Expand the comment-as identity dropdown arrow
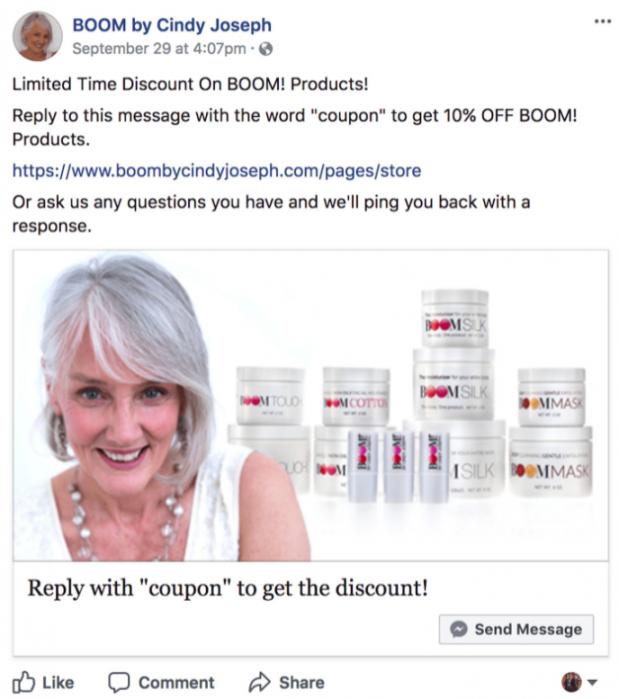 592,683
